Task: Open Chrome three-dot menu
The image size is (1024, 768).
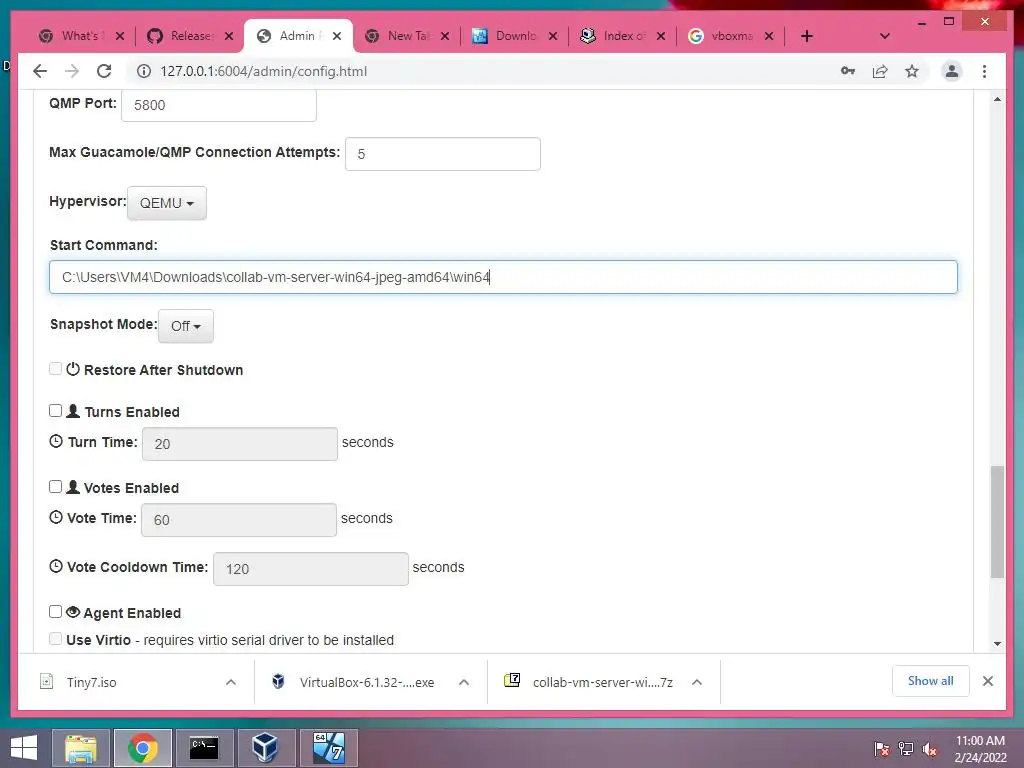Action: [x=984, y=71]
